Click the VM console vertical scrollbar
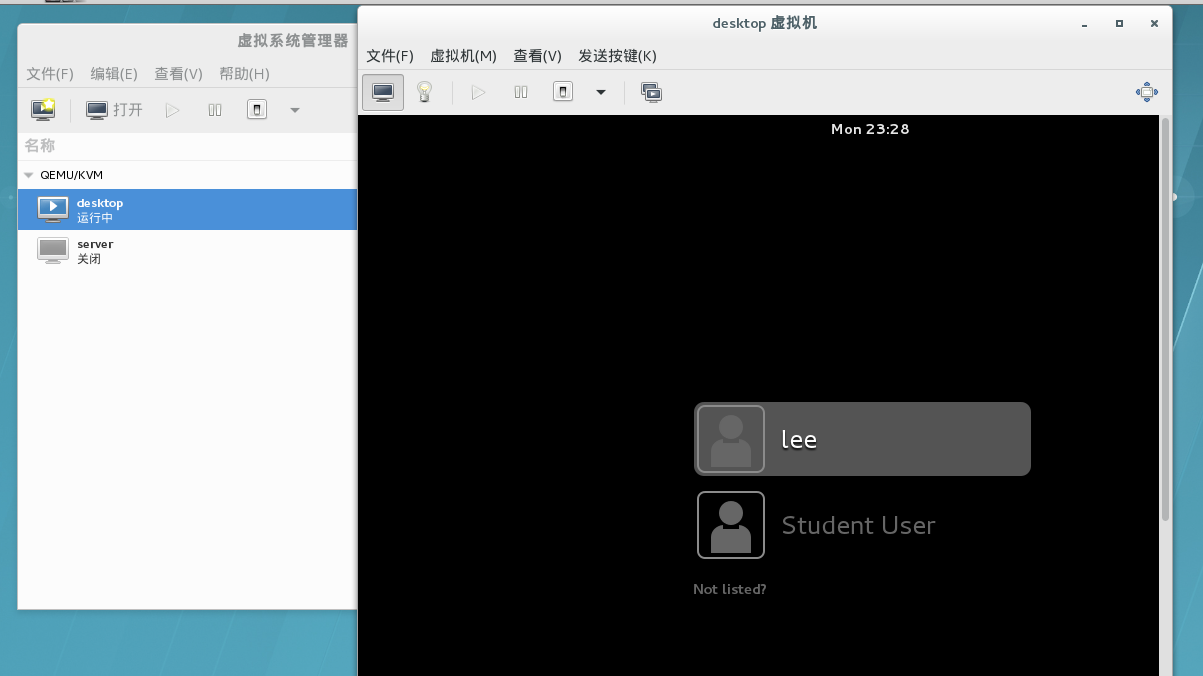This screenshot has height=676, width=1203. [x=1165, y=319]
